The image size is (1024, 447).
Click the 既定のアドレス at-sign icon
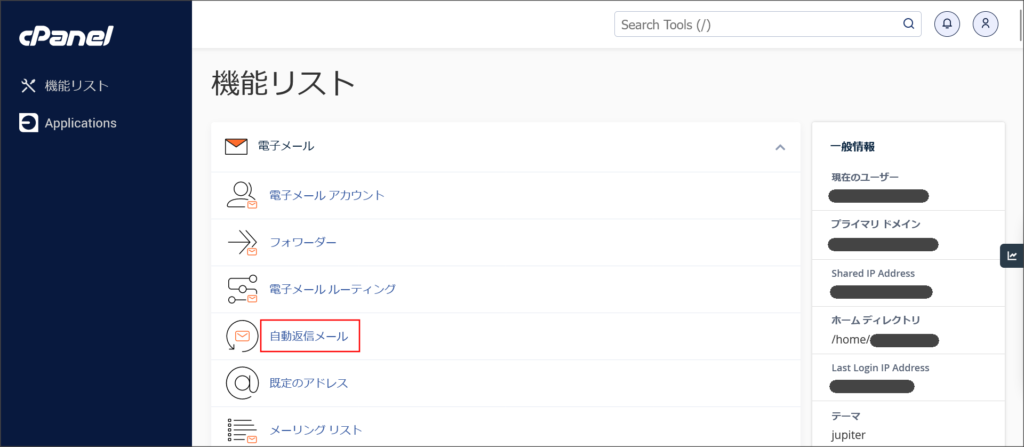pyautogui.click(x=241, y=383)
